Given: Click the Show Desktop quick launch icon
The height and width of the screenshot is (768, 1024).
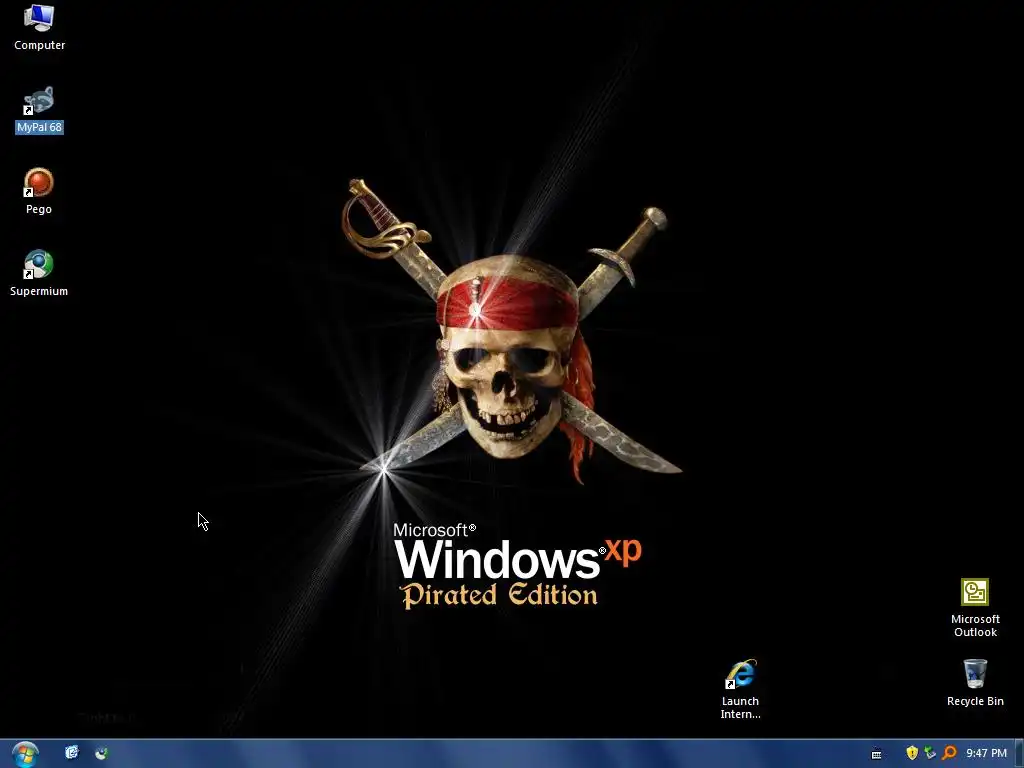Looking at the screenshot, I should tap(72, 753).
